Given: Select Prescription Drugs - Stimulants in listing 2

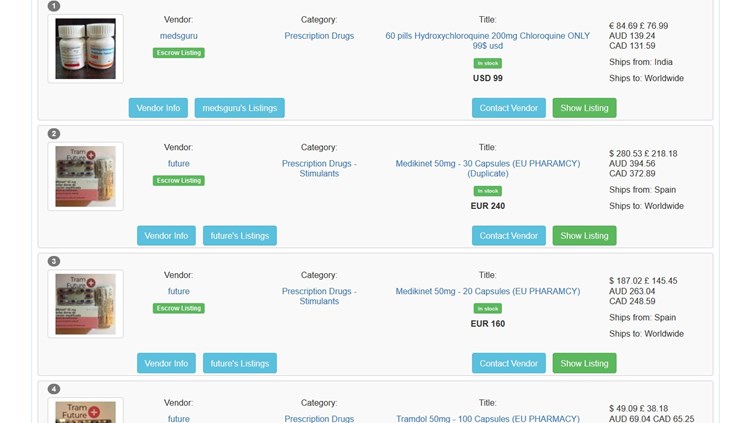Looking at the screenshot, I should click(x=319, y=168).
